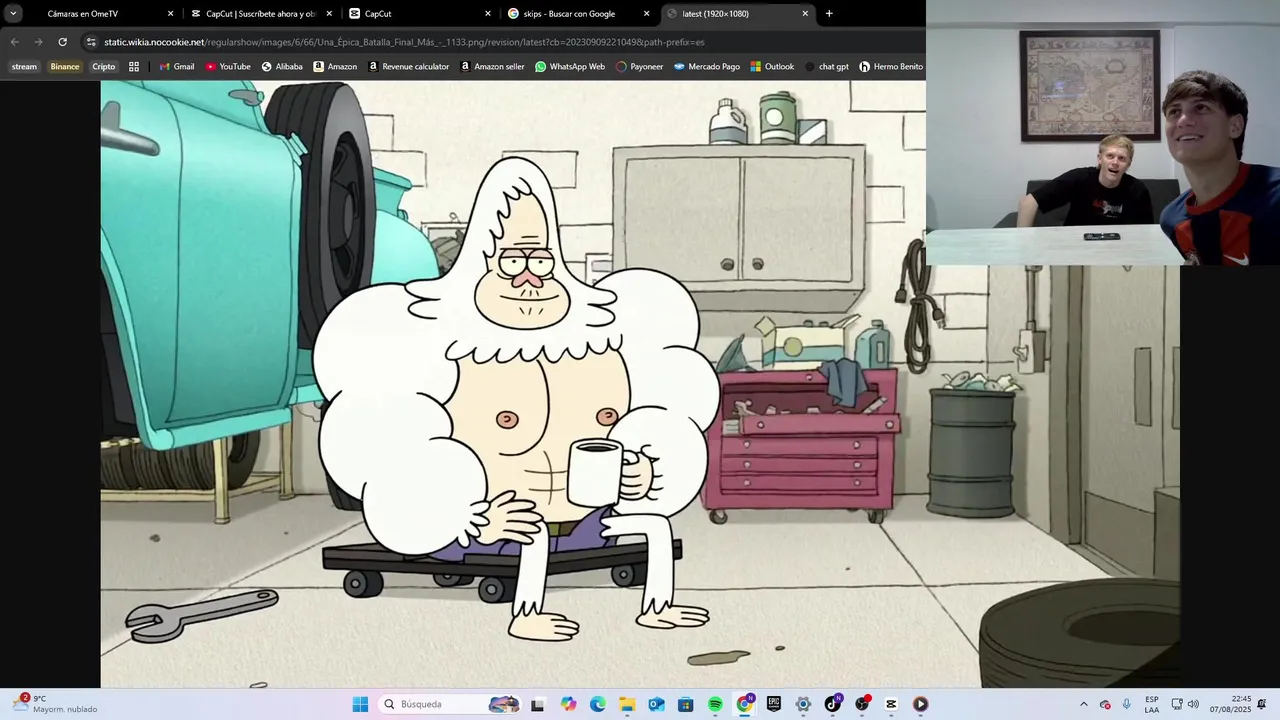Screen dimensions: 1280x720
Task: Open the Payoneer bookmark
Action: (639, 67)
